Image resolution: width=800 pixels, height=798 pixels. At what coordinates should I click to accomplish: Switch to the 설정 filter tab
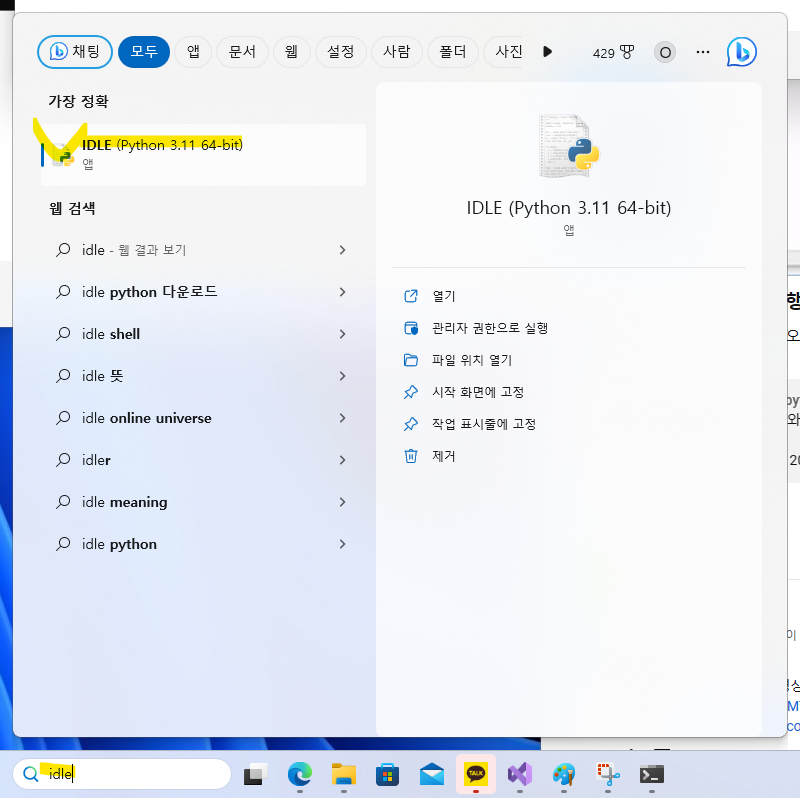[340, 52]
